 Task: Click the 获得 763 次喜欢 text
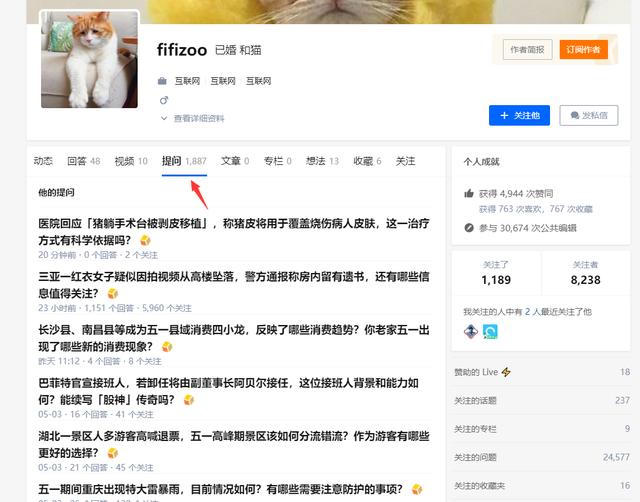click(x=511, y=209)
